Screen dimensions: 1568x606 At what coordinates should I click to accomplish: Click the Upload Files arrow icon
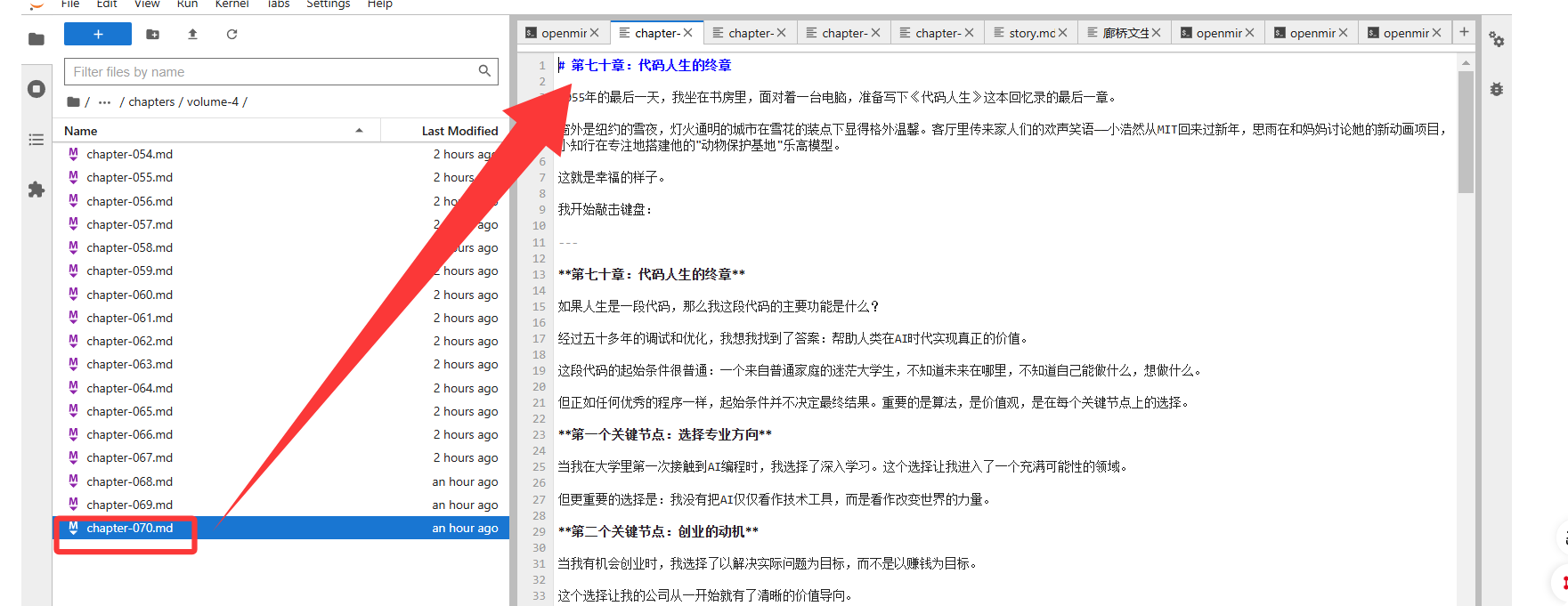pos(192,34)
